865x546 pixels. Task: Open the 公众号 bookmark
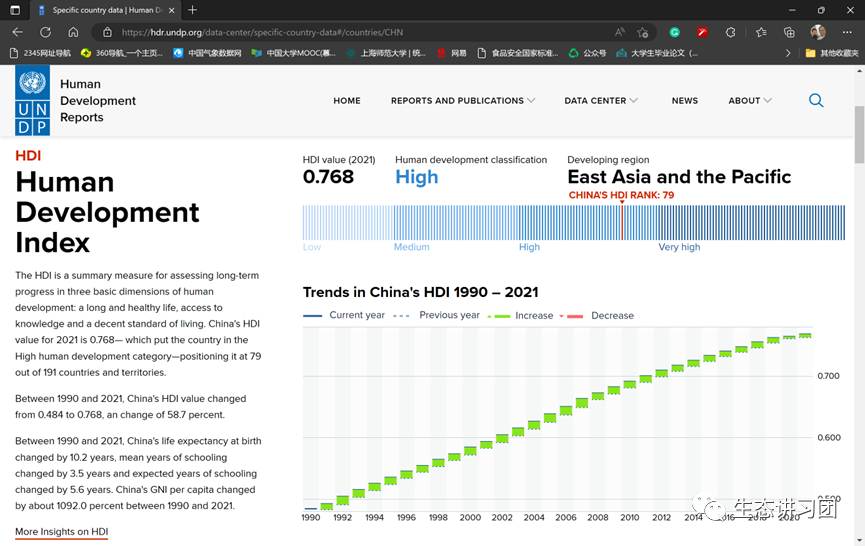pos(588,53)
